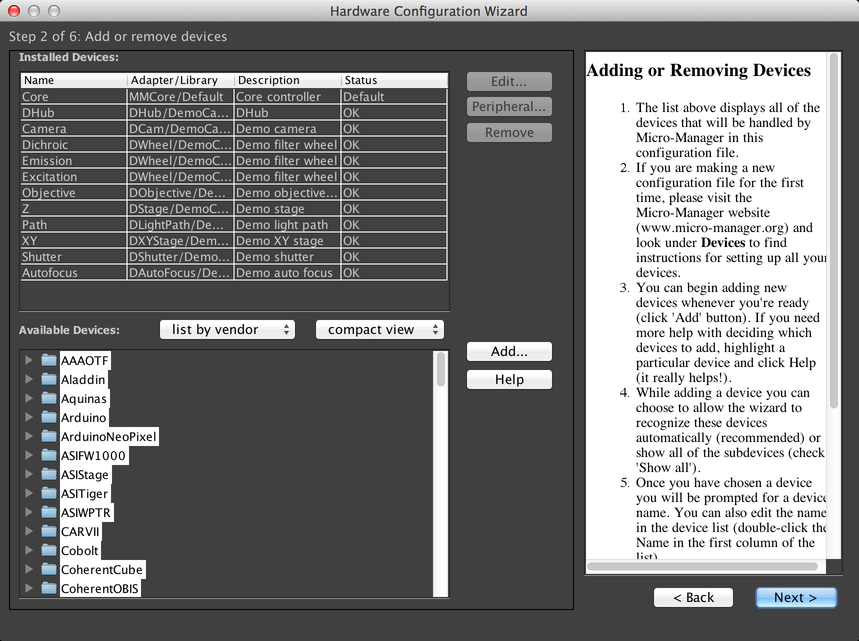Click the AAAOTF folder icon
The width and height of the screenshot is (859, 641).
pyautogui.click(x=49, y=360)
